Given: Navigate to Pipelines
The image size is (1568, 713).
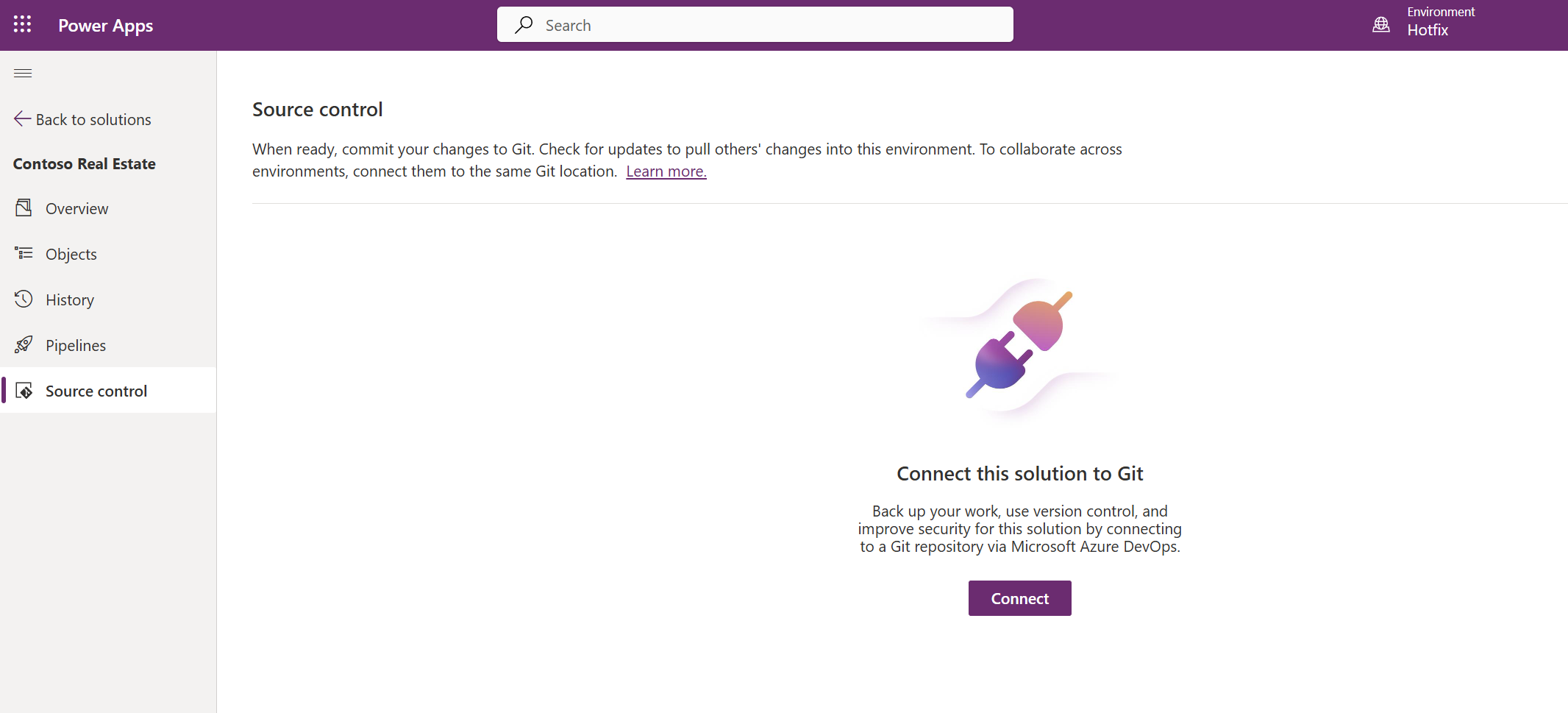Looking at the screenshot, I should click(x=108, y=345).
